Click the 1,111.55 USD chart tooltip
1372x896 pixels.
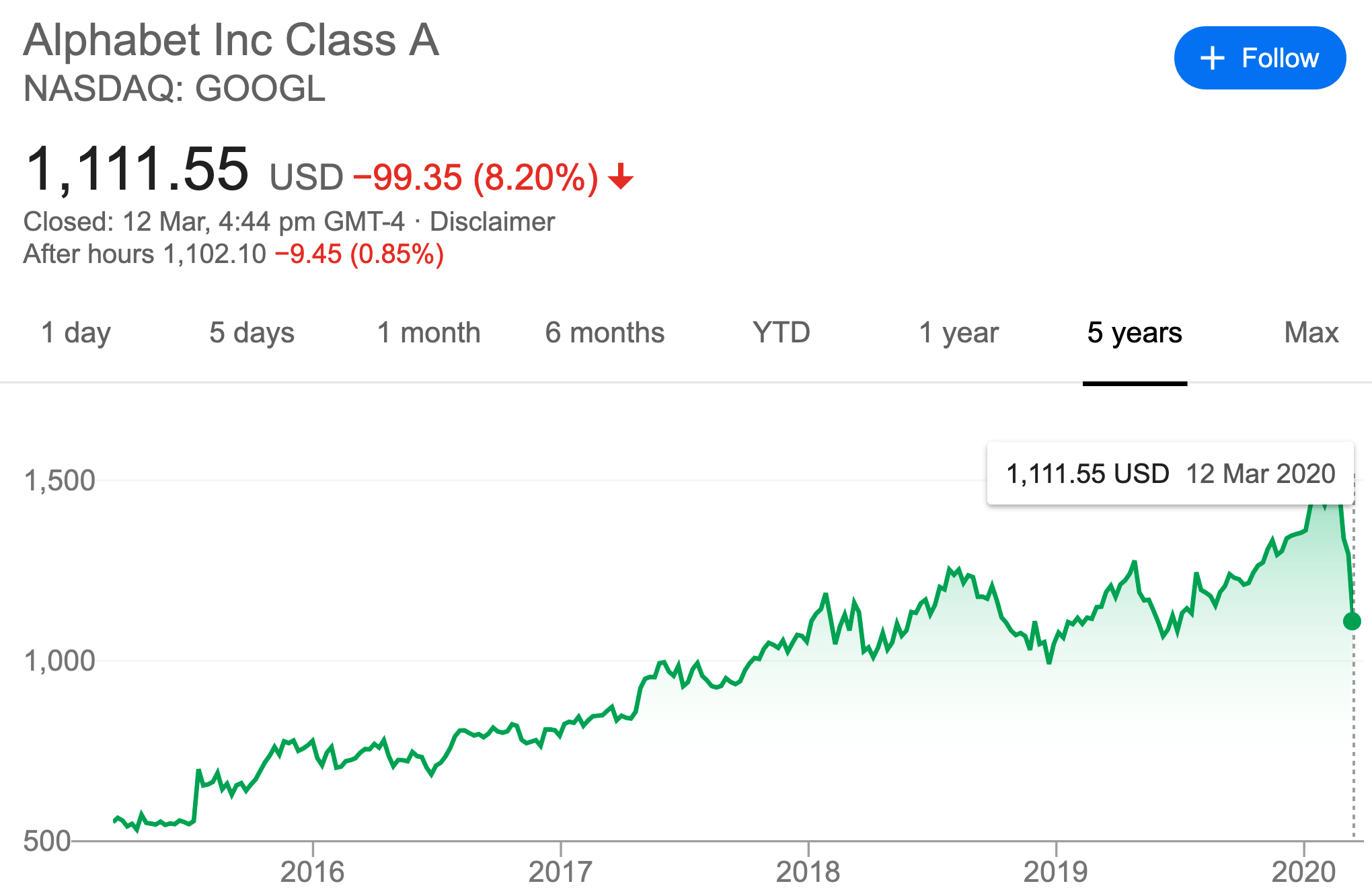point(1170,474)
